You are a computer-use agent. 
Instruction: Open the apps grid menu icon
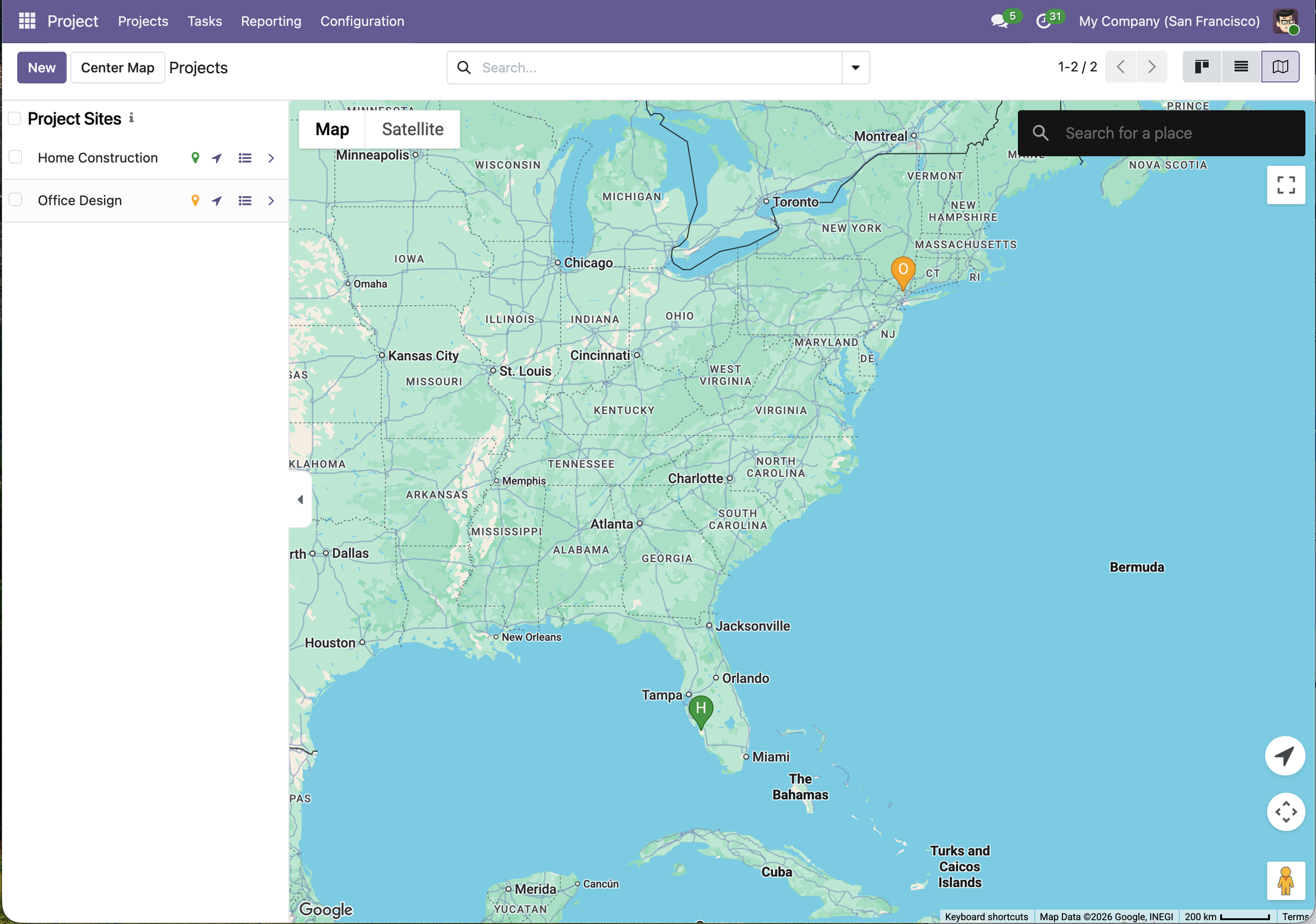click(27, 21)
